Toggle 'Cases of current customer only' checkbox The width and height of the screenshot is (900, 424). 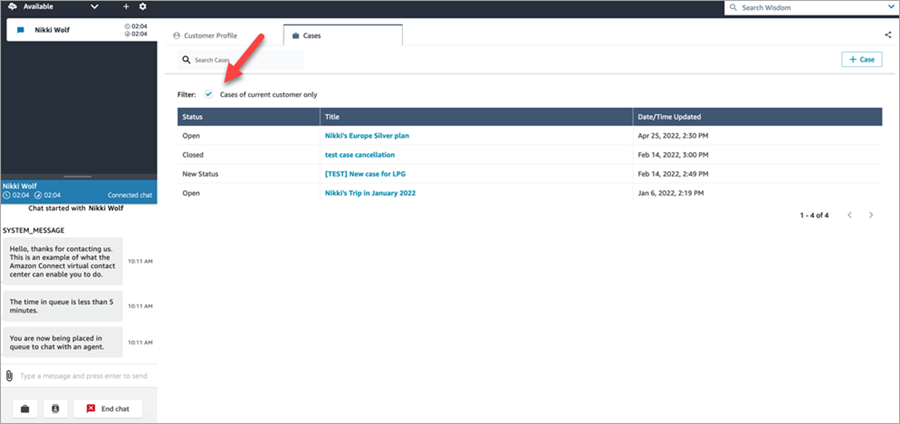pyautogui.click(x=209, y=94)
